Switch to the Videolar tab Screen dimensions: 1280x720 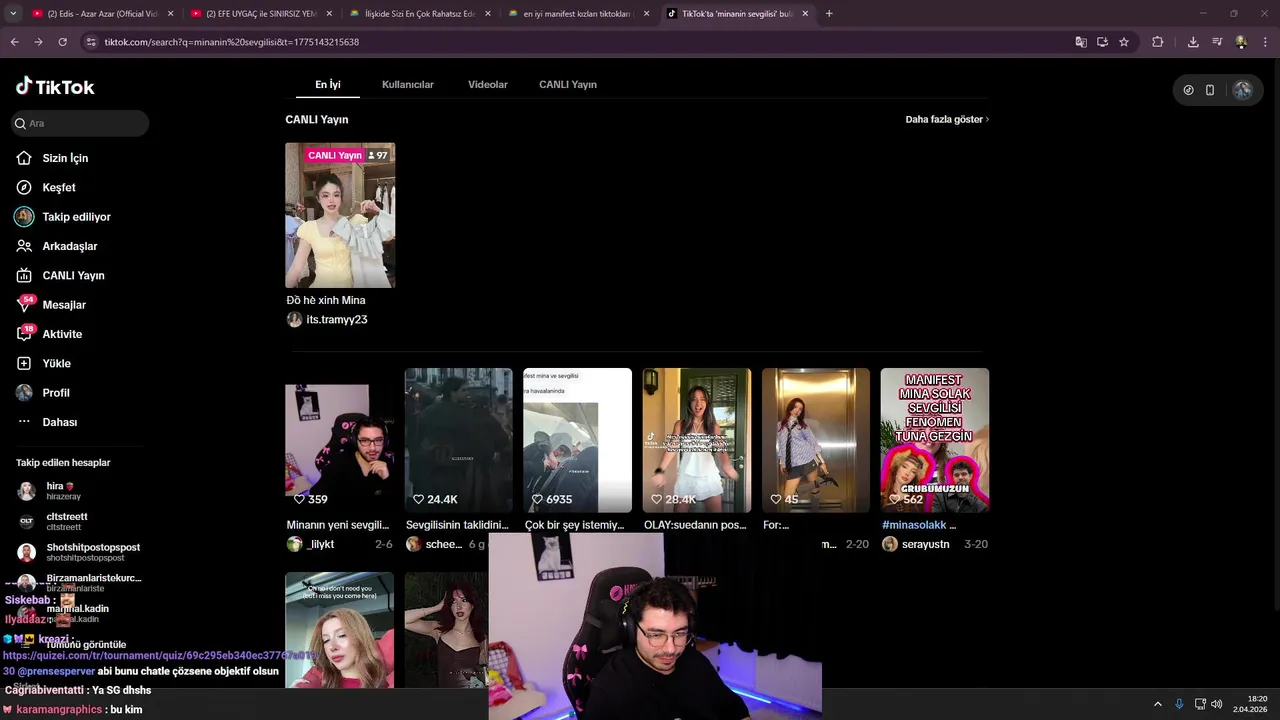click(488, 84)
